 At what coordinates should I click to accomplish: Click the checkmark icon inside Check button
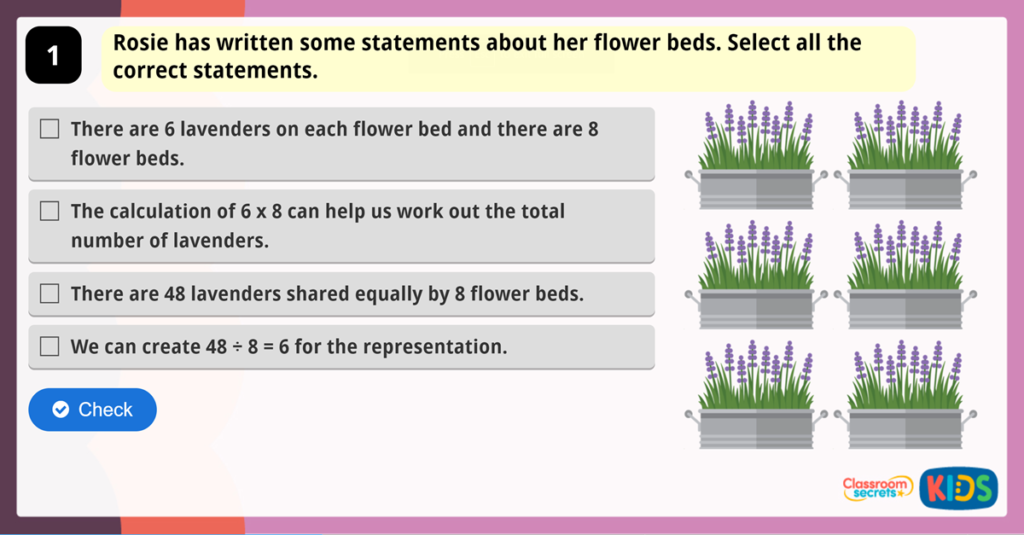coord(61,410)
